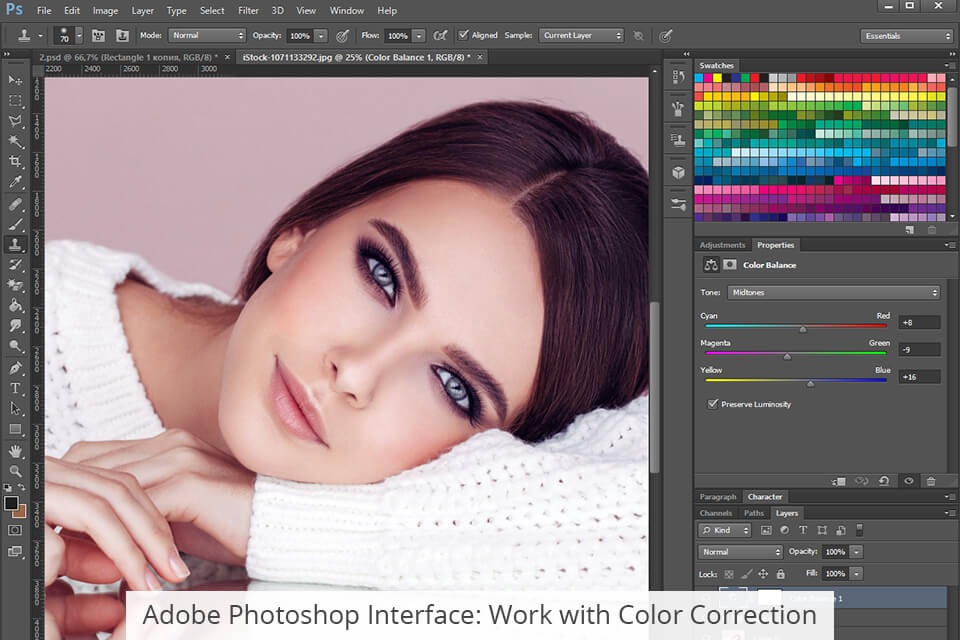
Task: Delete the Color Balance adjustment layer
Action: (931, 481)
